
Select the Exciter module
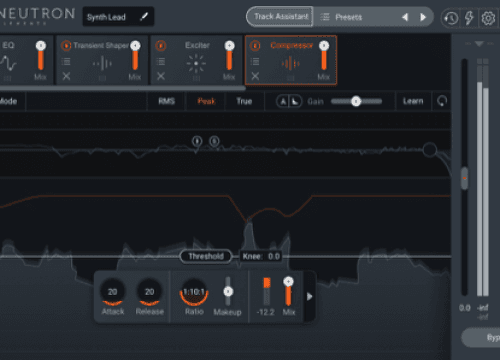click(x=196, y=60)
